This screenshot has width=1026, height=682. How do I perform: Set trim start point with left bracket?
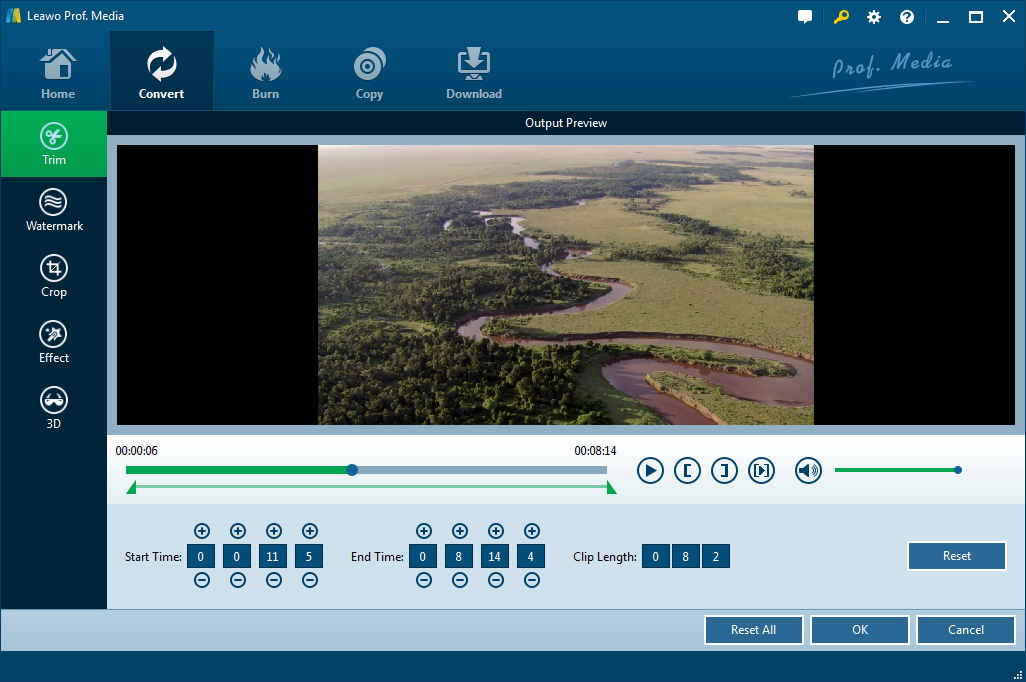click(687, 470)
